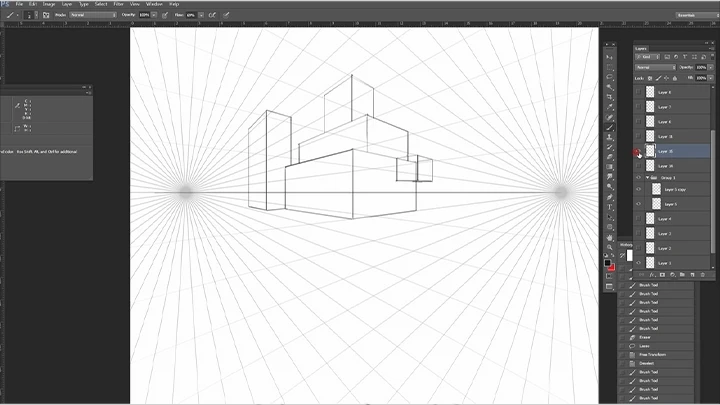Select the Path Selection tool
Viewport: 720px width, 405px height.
pyautogui.click(x=609, y=218)
